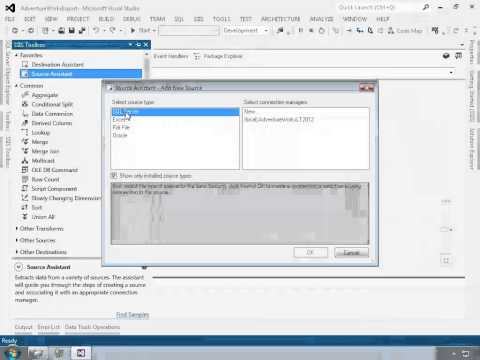This screenshot has height=360, width=480.
Task: Collapse the Favorites toolbox group
Action: tap(16, 55)
